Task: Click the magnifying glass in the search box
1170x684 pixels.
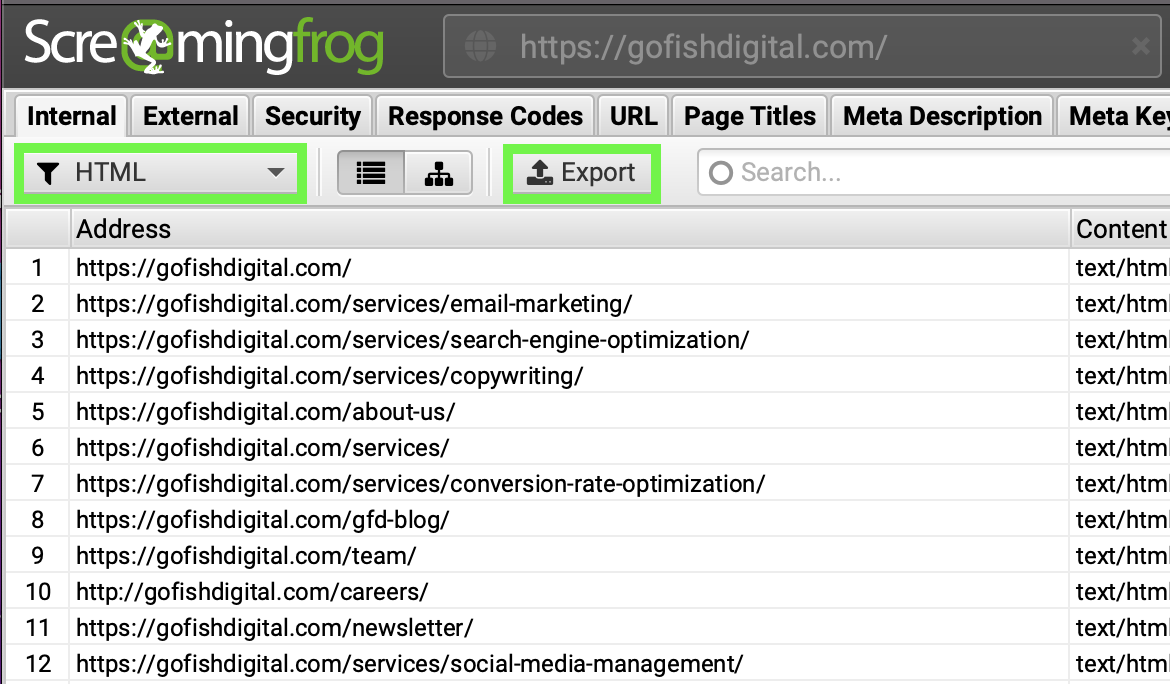Action: click(x=720, y=173)
